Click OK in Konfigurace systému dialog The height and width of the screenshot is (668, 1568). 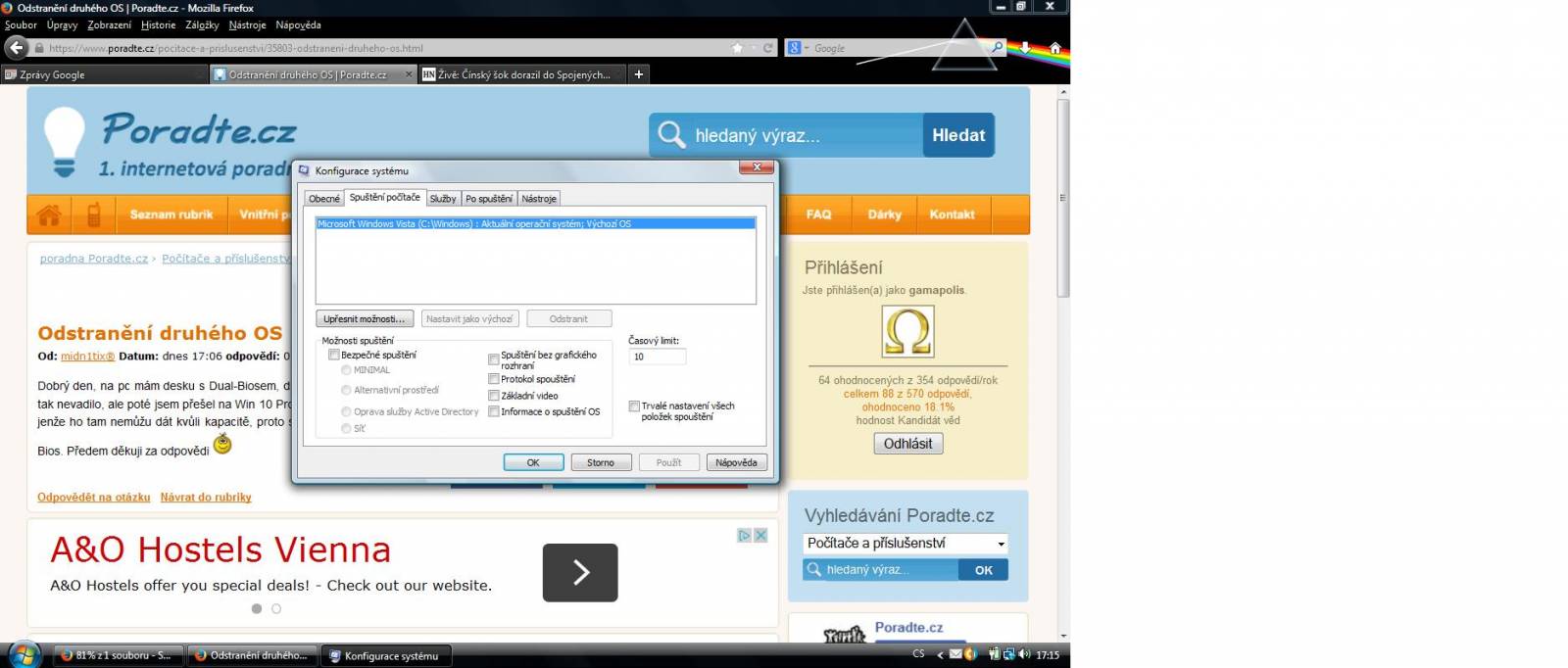tap(533, 462)
